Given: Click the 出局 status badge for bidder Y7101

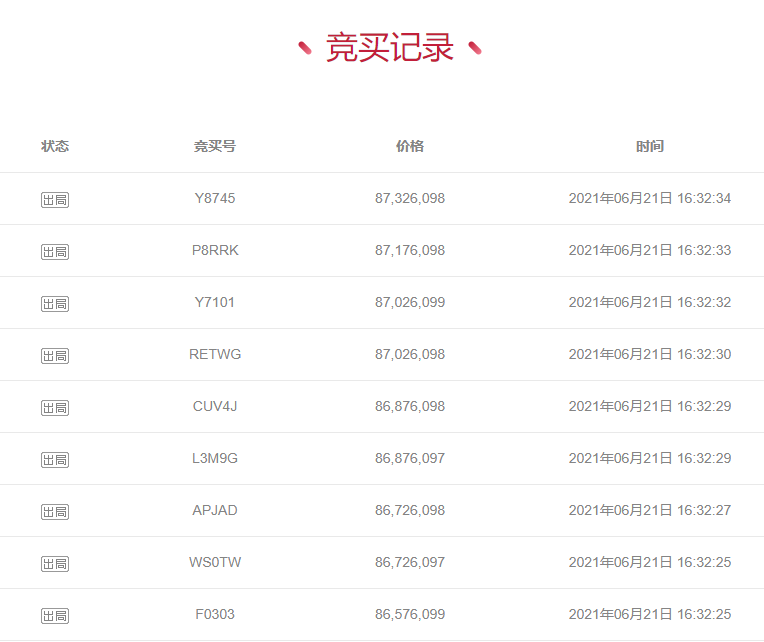Looking at the screenshot, I should click(55, 304).
